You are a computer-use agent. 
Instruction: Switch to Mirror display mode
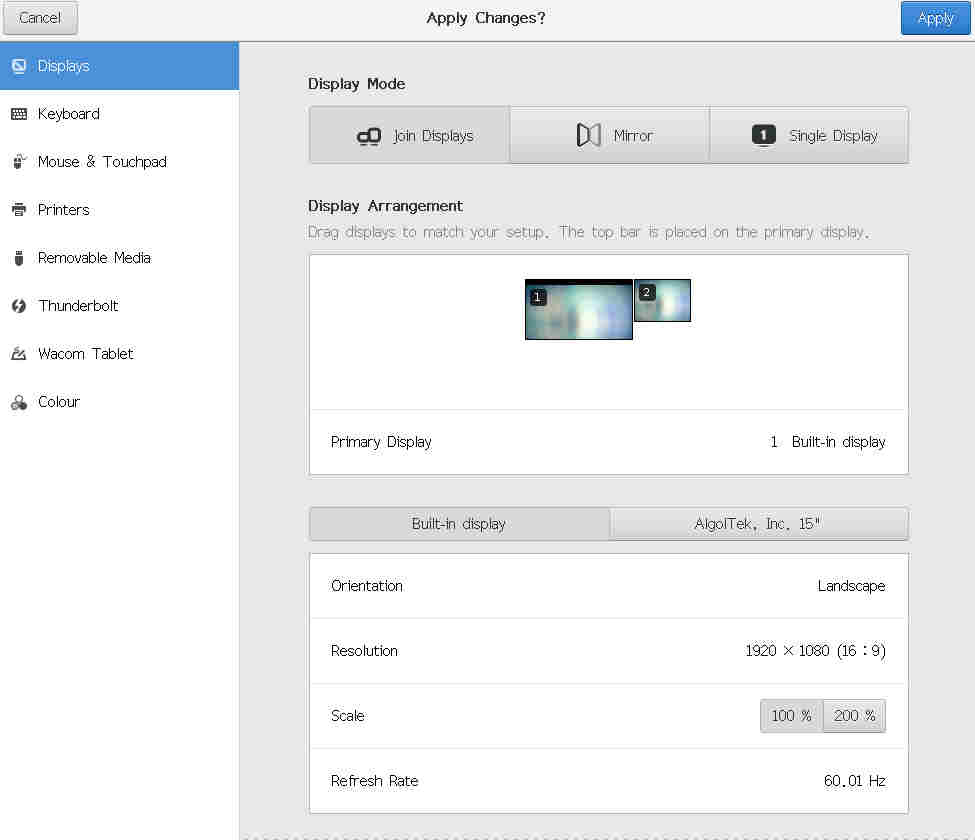pos(609,135)
